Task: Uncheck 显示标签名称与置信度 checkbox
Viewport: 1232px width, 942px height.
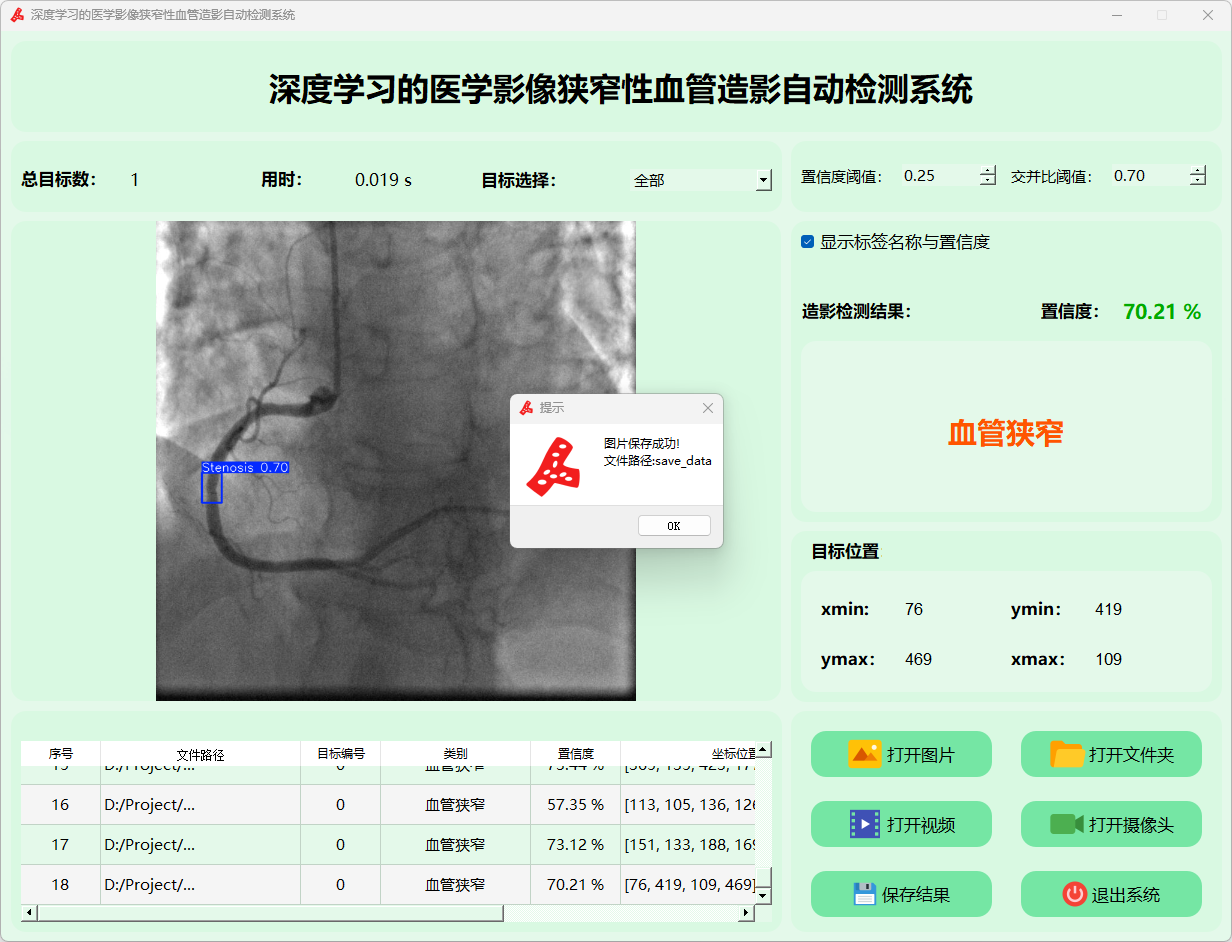Action: [x=807, y=242]
